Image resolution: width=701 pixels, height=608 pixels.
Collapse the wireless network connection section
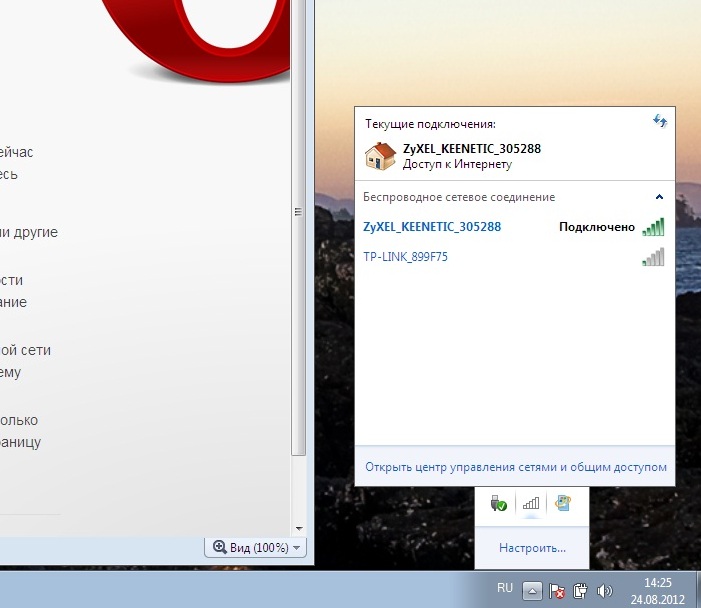pos(659,197)
